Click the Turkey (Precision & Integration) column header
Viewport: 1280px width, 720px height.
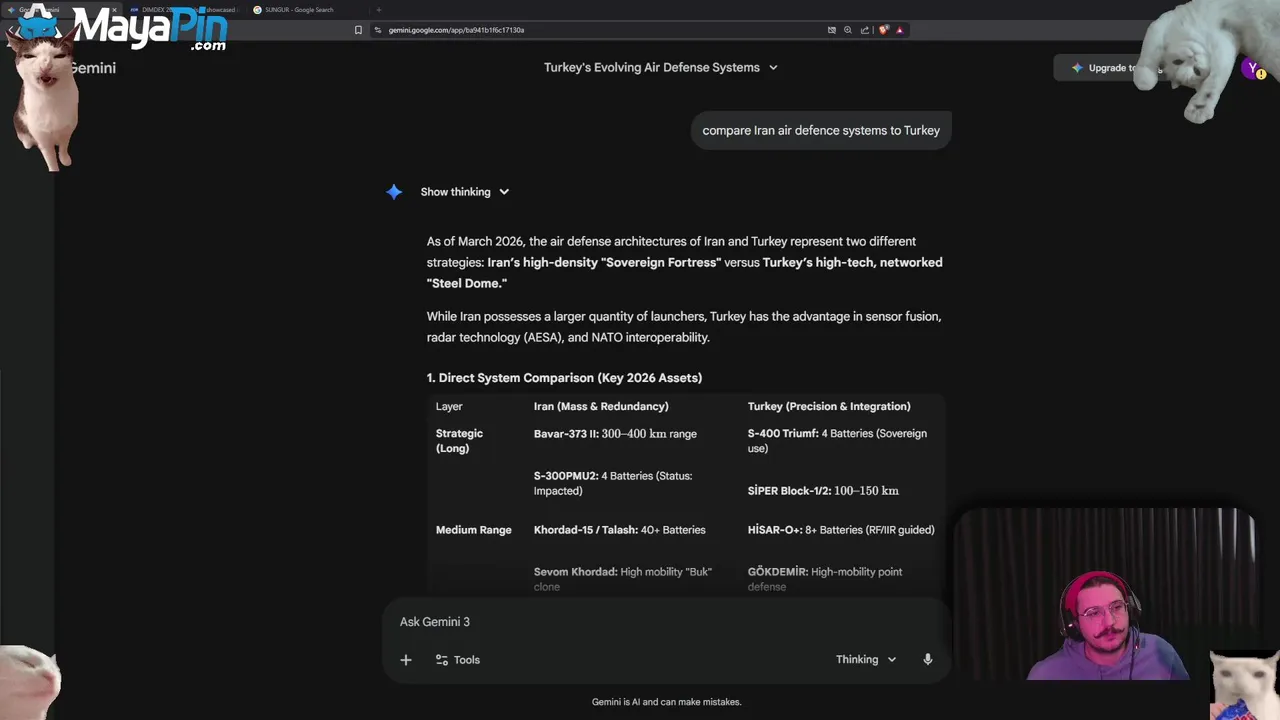pos(829,407)
